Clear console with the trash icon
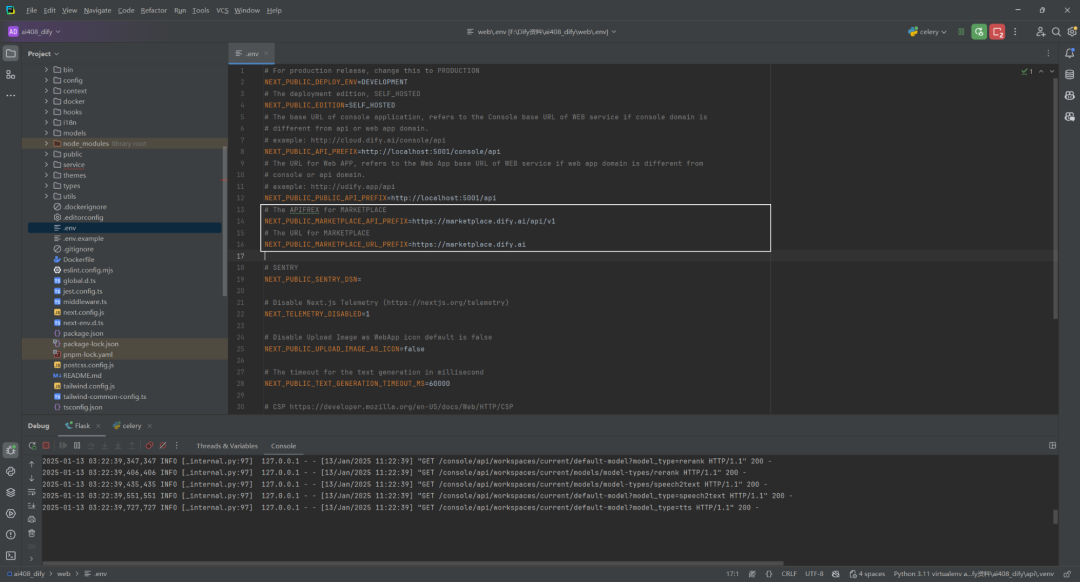The width and height of the screenshot is (1080, 582). click(32, 534)
